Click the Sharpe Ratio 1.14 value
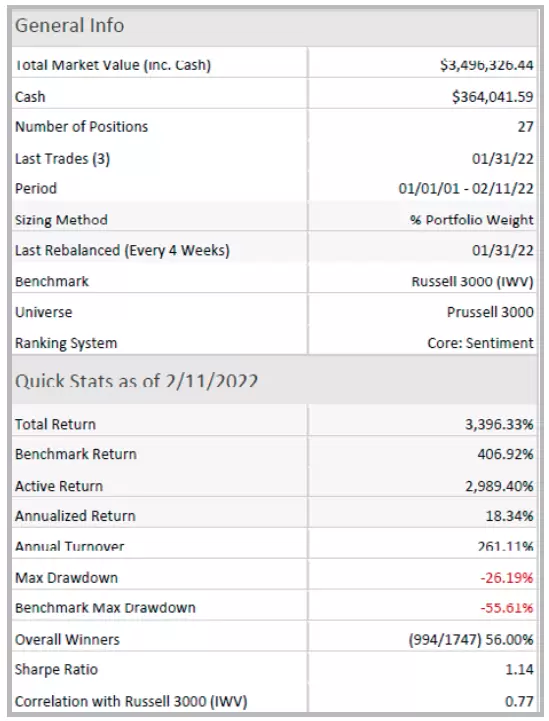This screenshot has width=549, height=721. 519,670
